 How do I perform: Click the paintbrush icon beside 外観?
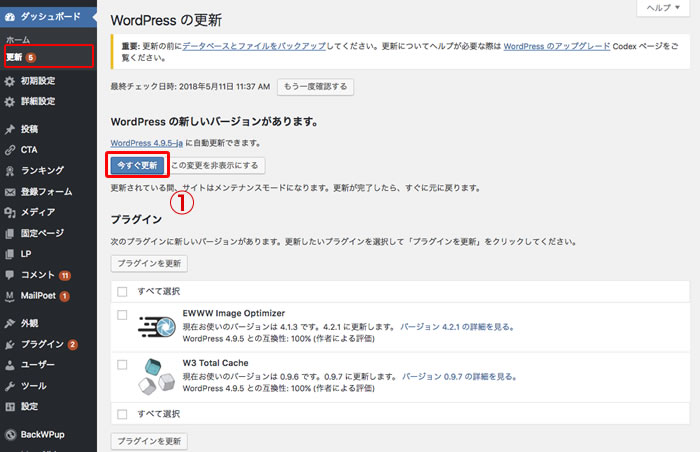pos(10,323)
